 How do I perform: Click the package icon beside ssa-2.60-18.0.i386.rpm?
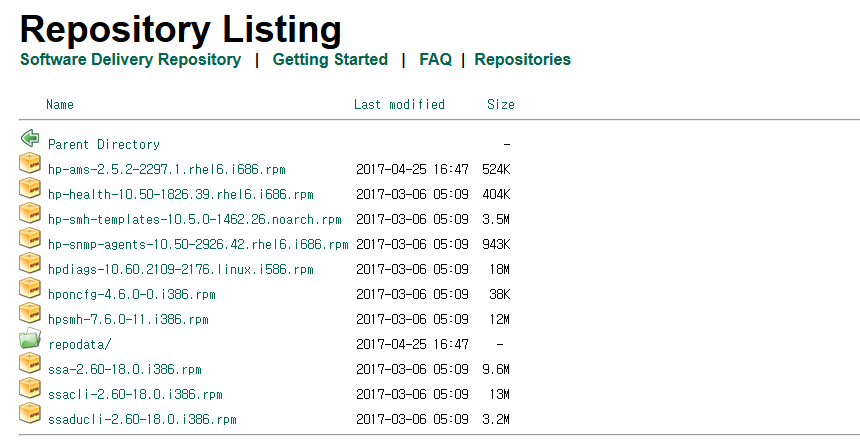tap(30, 363)
